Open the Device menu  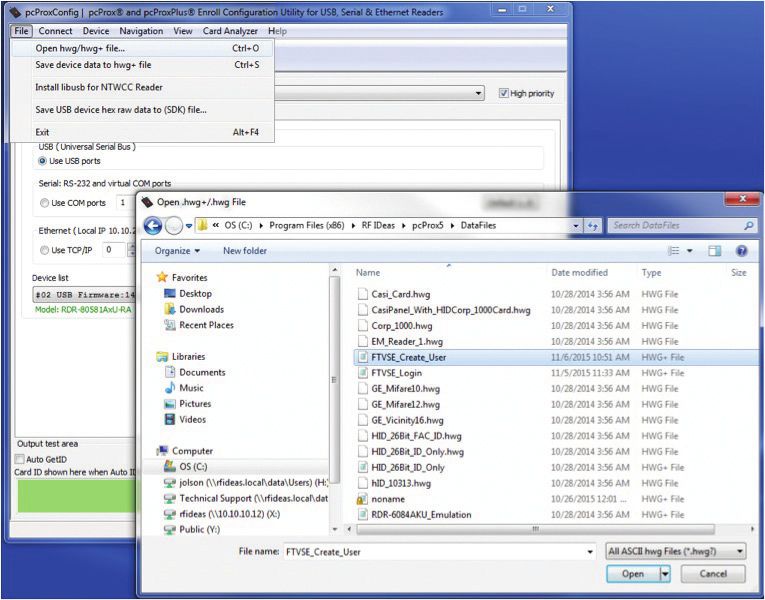(x=96, y=31)
